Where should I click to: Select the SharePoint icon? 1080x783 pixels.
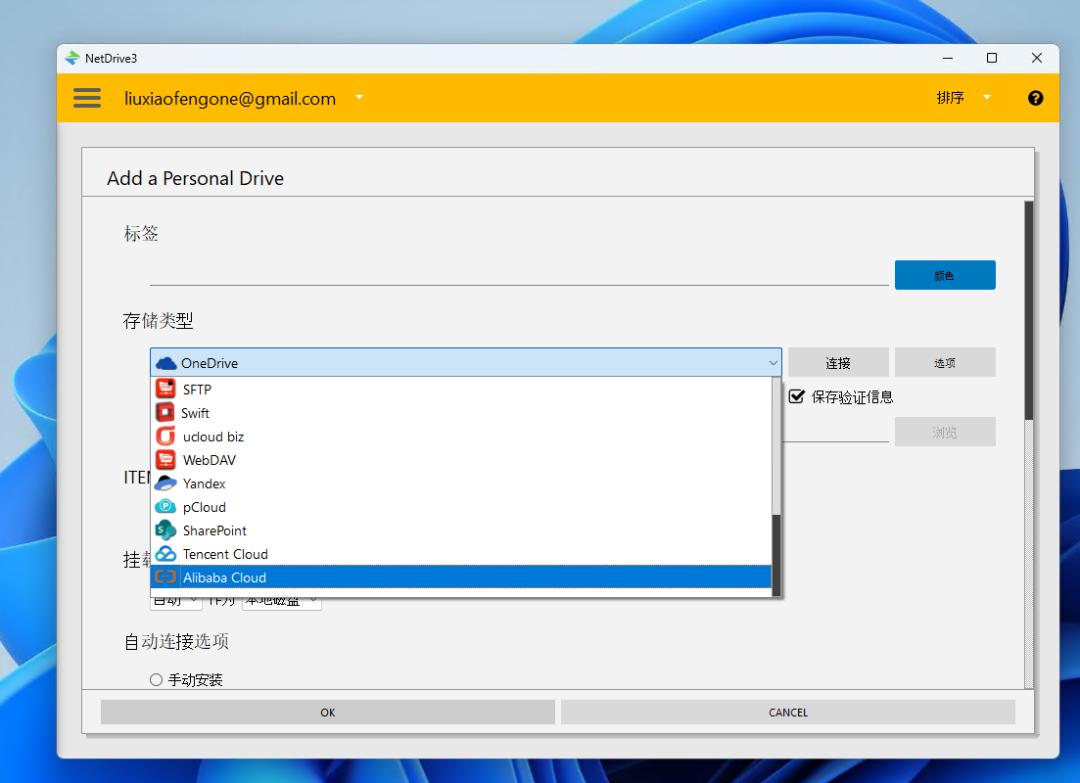pyautogui.click(x=165, y=530)
